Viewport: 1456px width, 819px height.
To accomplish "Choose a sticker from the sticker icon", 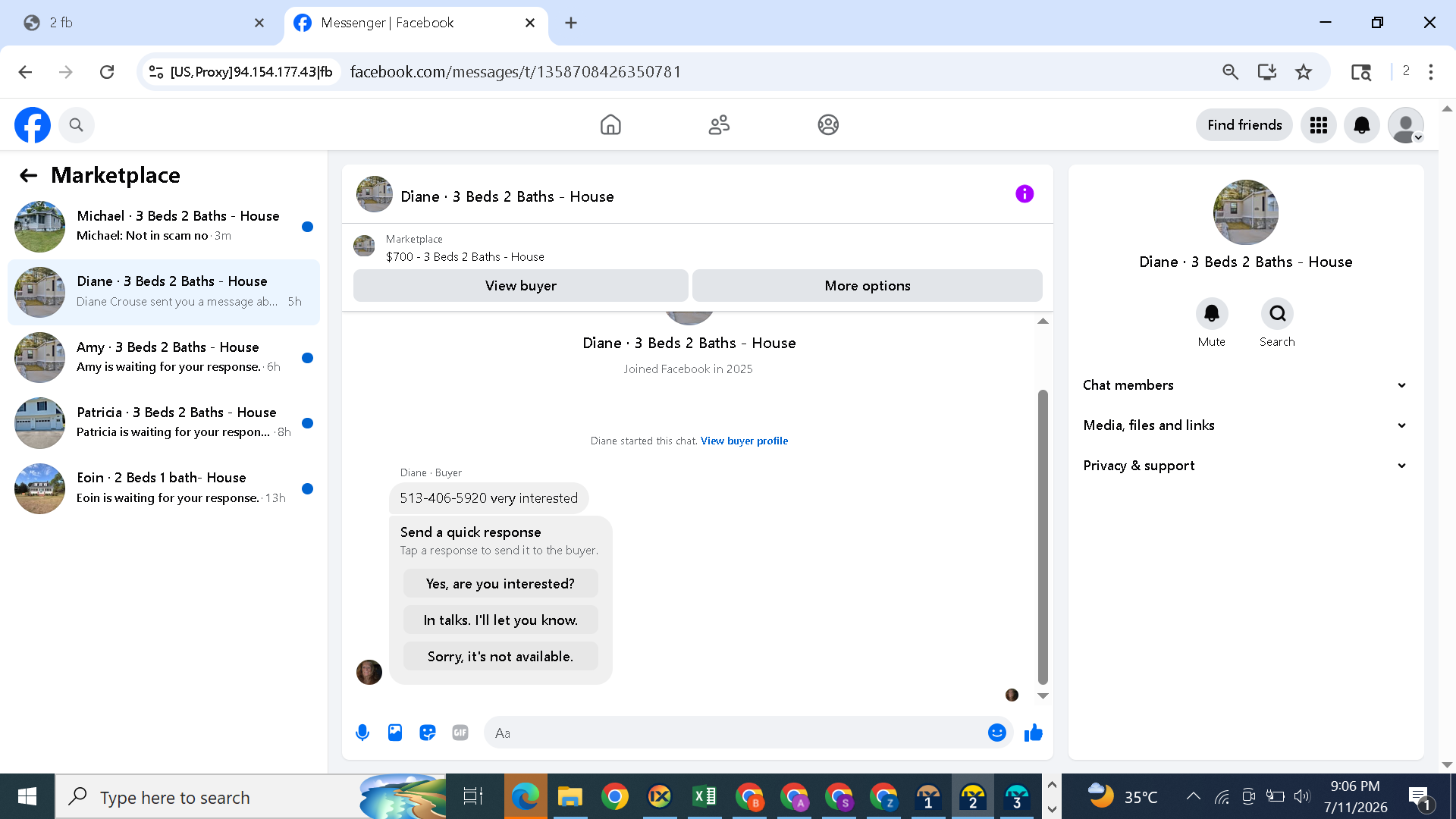I will [x=428, y=733].
